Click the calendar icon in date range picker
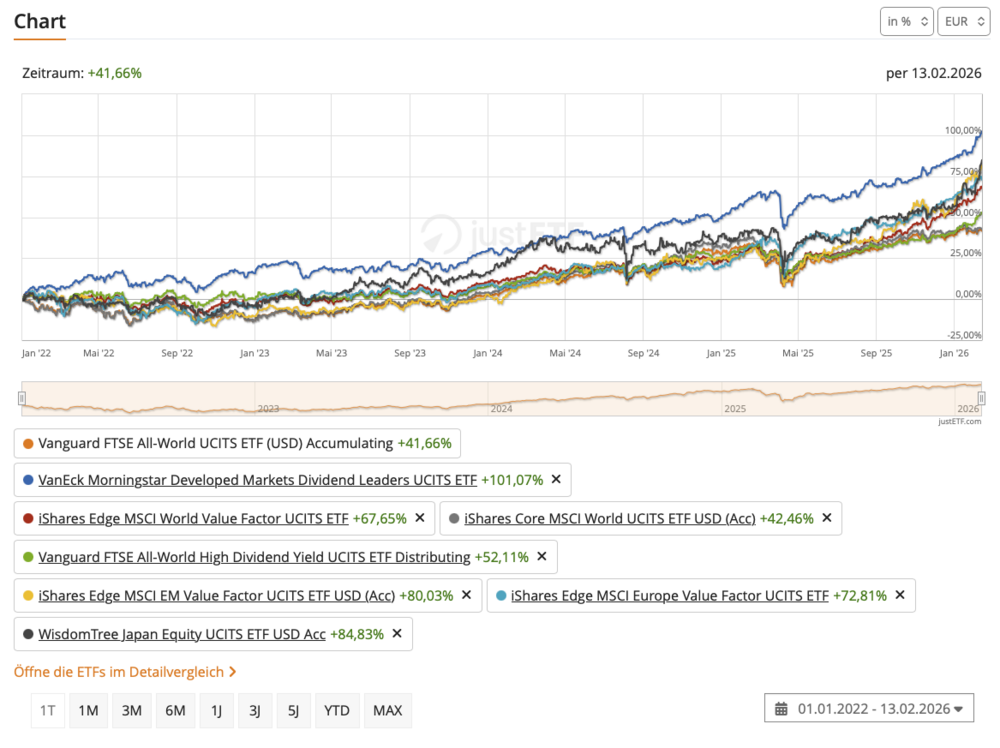This screenshot has height=748, width=1000. click(x=781, y=708)
